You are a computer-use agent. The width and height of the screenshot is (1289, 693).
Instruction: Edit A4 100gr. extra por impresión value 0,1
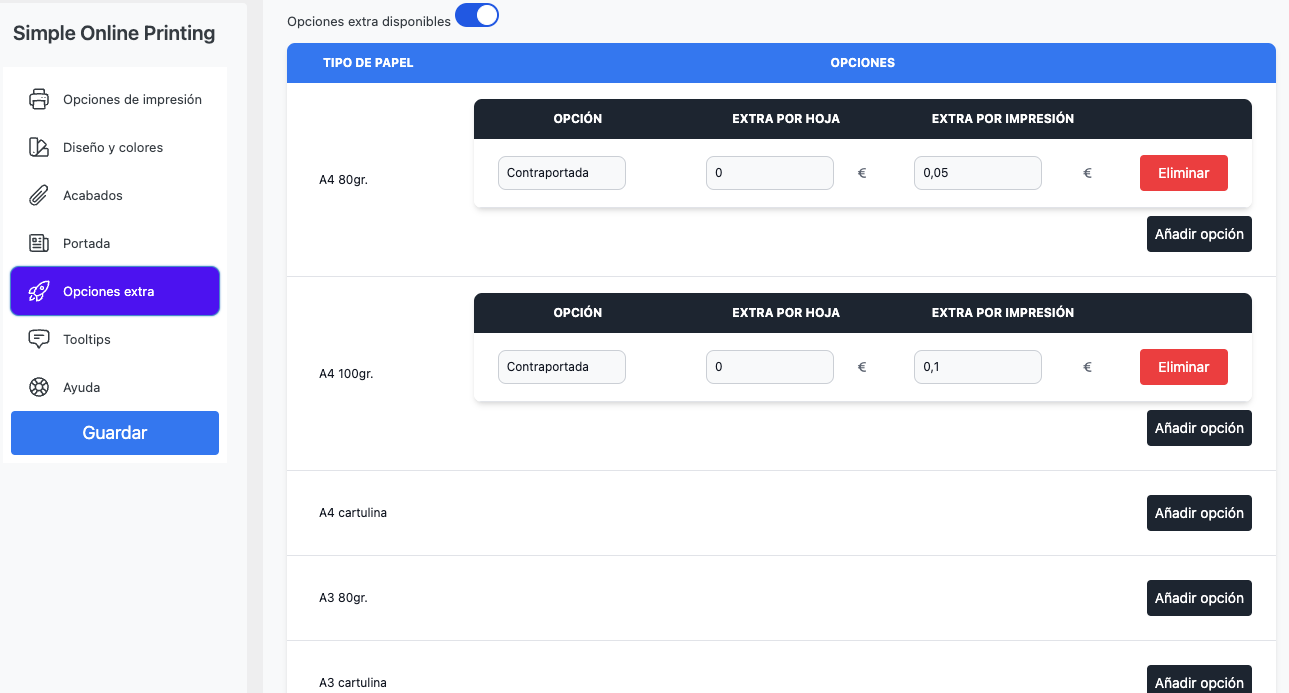[x=978, y=367]
